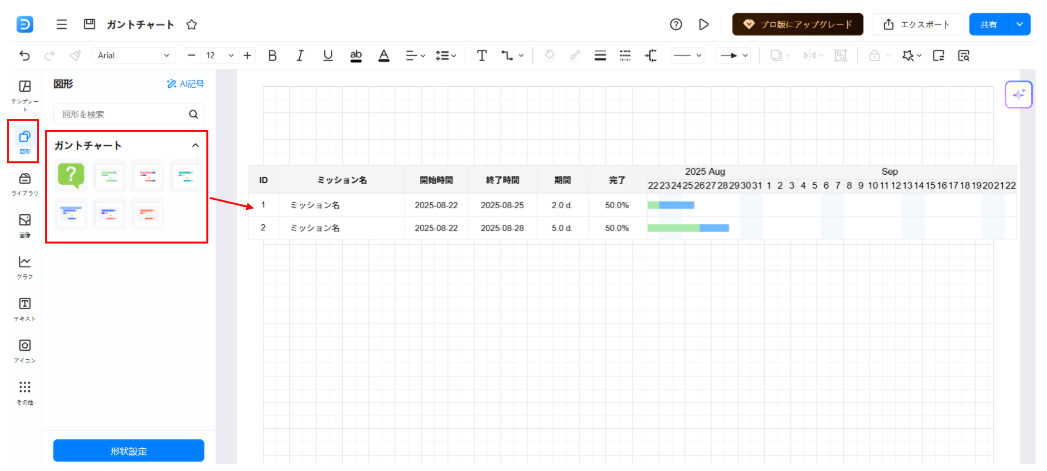Open the help question mark icon

[676, 25]
